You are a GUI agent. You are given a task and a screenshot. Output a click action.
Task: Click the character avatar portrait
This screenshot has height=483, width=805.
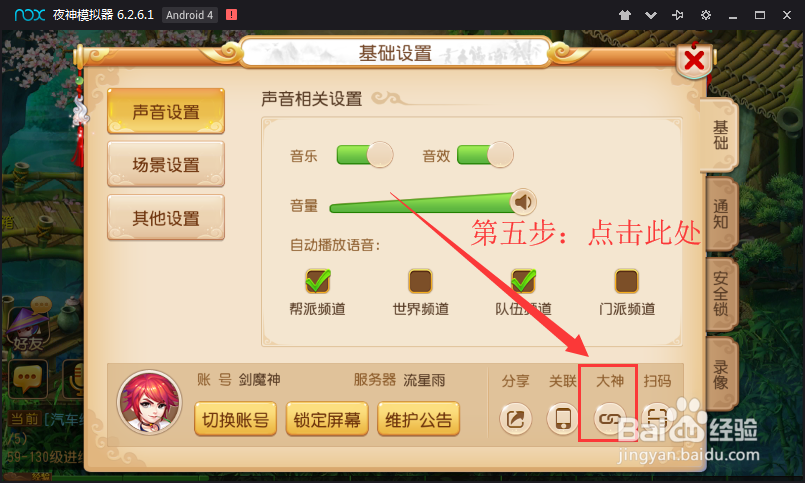tap(149, 402)
